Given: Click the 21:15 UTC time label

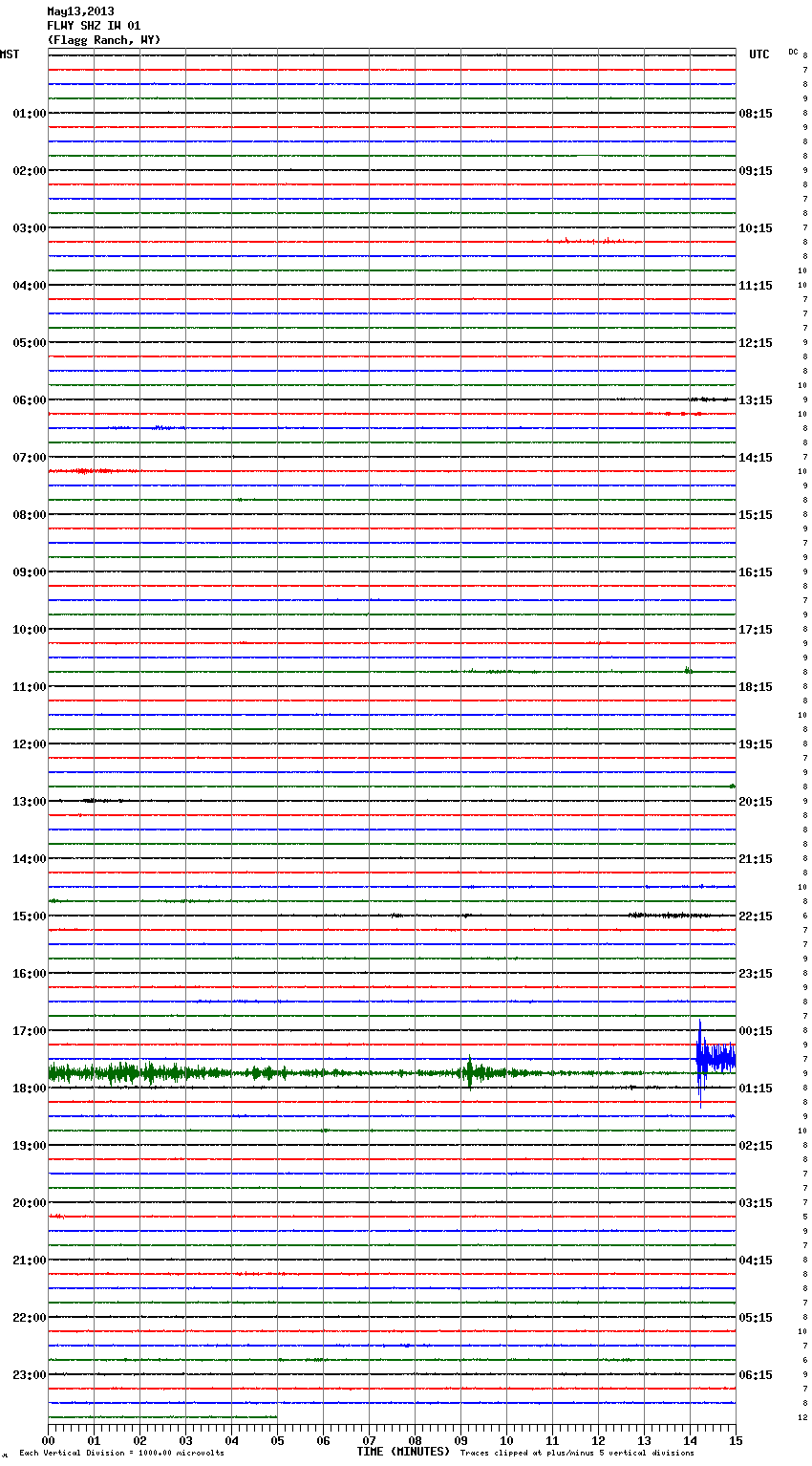Looking at the screenshot, I should [756, 859].
